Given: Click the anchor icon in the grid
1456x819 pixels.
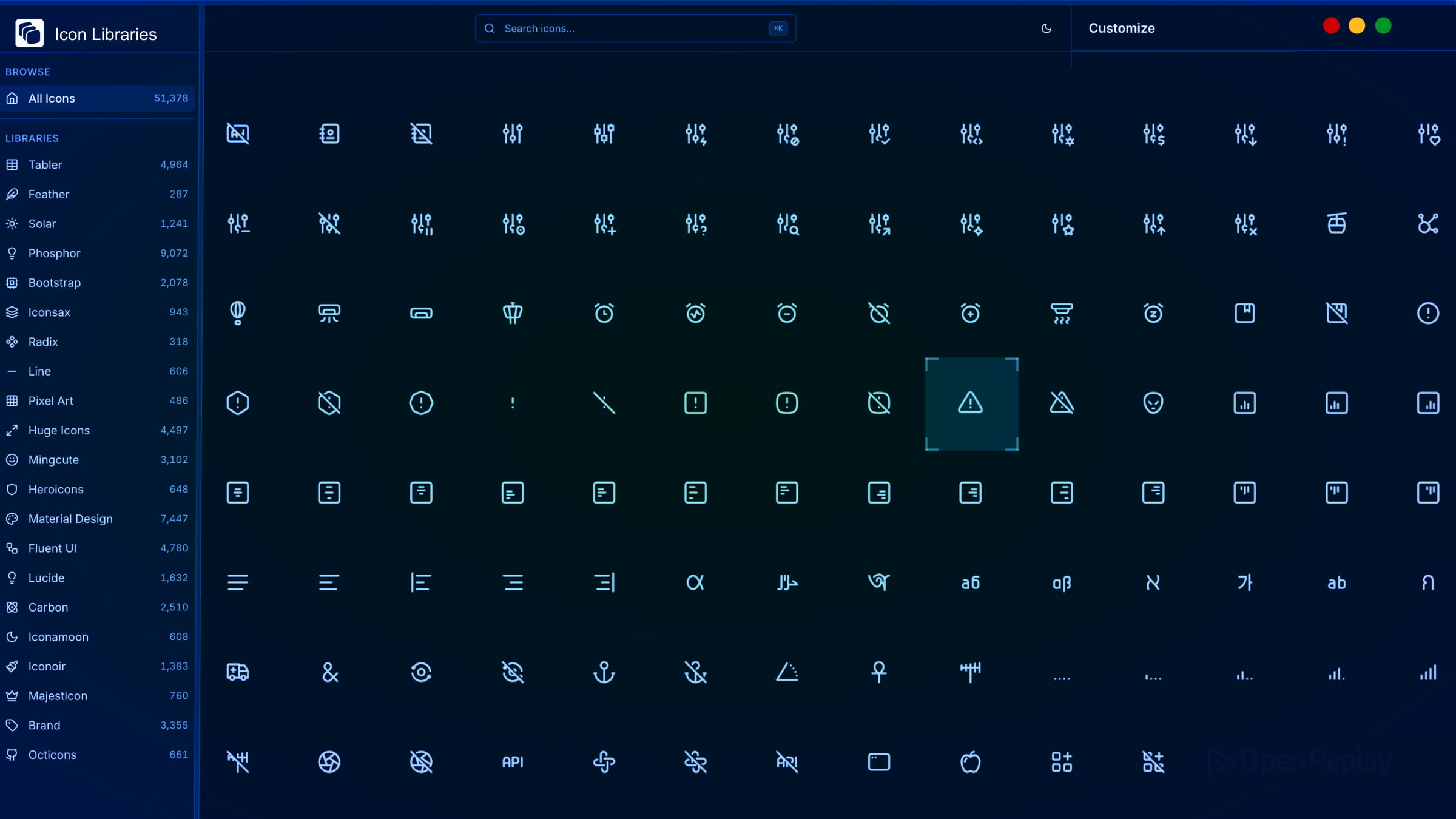Looking at the screenshot, I should 604,672.
